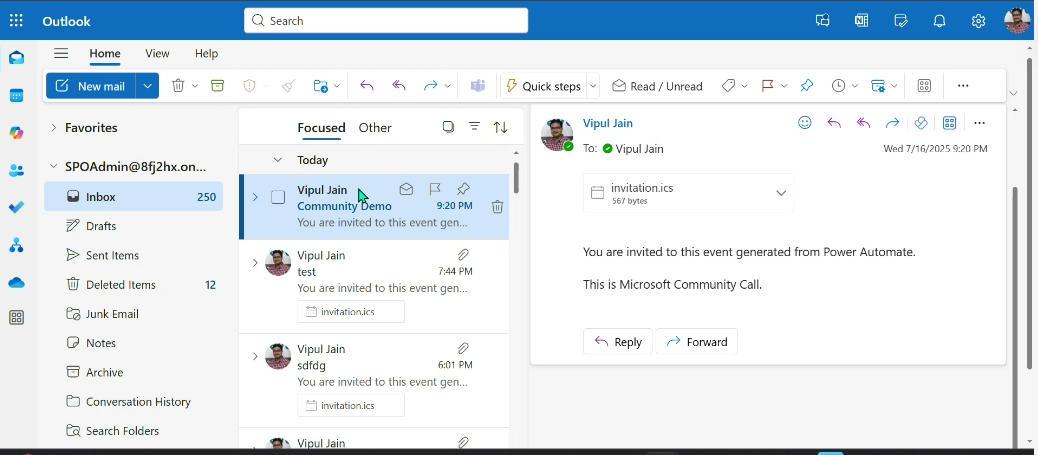This screenshot has height=455, width=1038.
Task: Click the Forward button below message
Action: (x=696, y=342)
